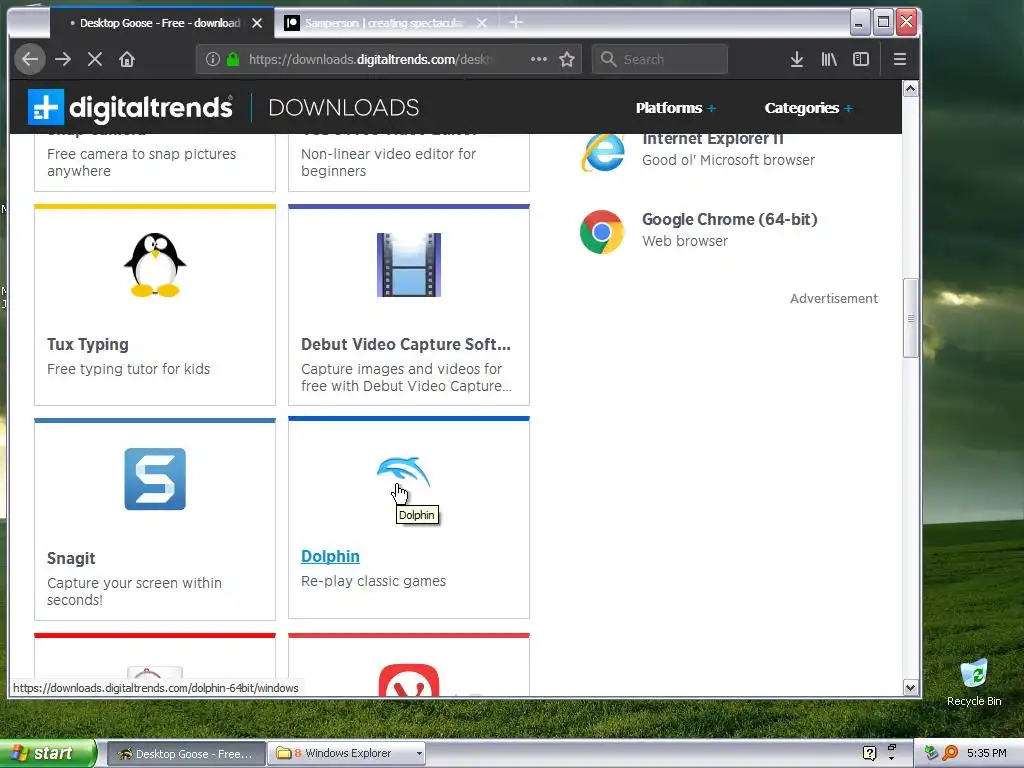Click 'Free typing tutor for kids' text

[129, 369]
